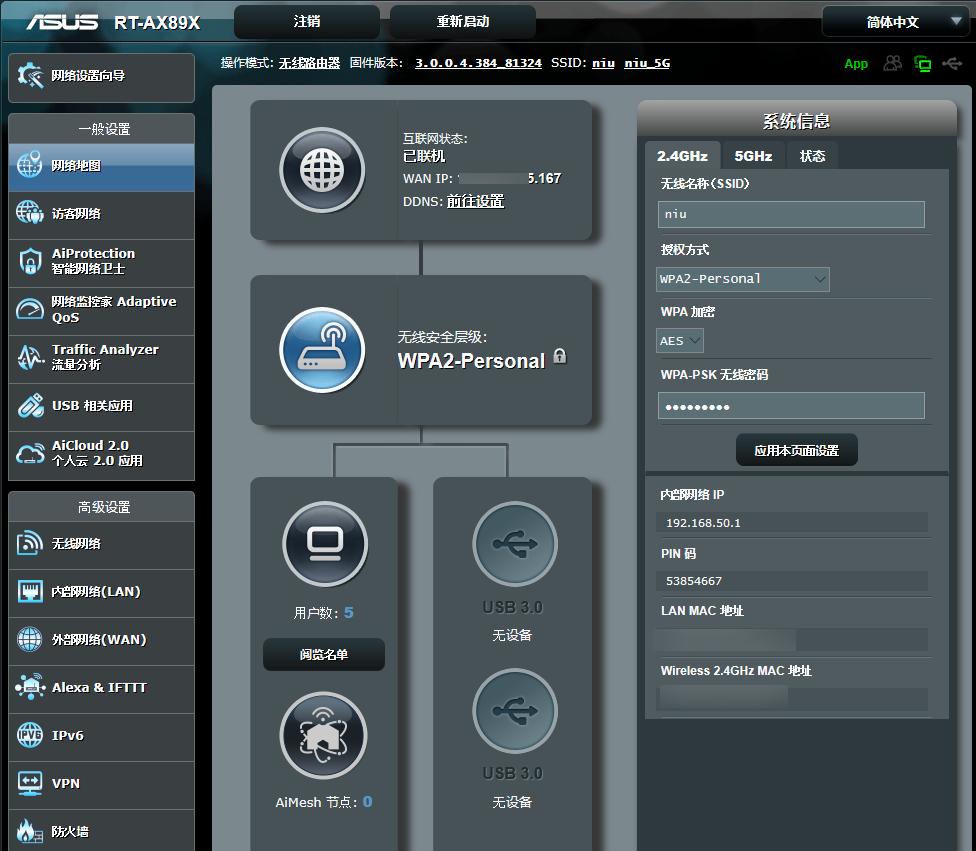Switch to the 状态 tab
This screenshot has width=976, height=851.
[x=812, y=156]
